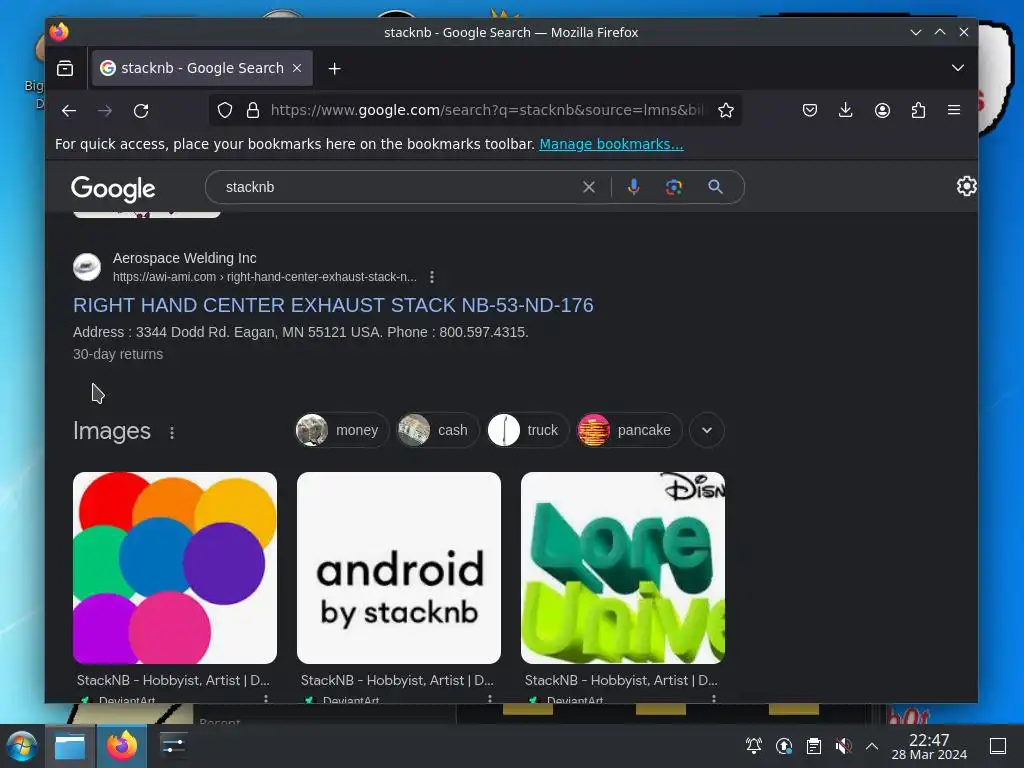1024x768 pixels.
Task: Click the Aerospace Welding Inc site favicon
Action: [x=87, y=267]
